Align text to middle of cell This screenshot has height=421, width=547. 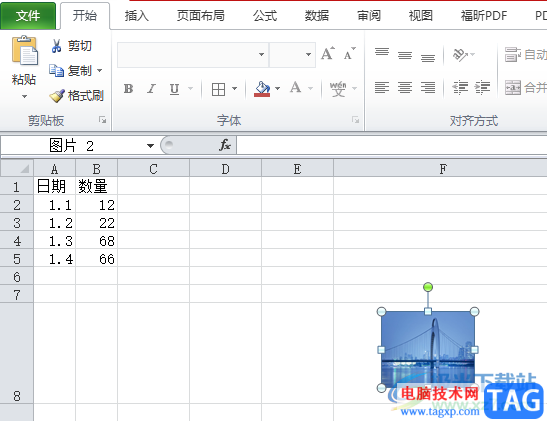coord(405,54)
